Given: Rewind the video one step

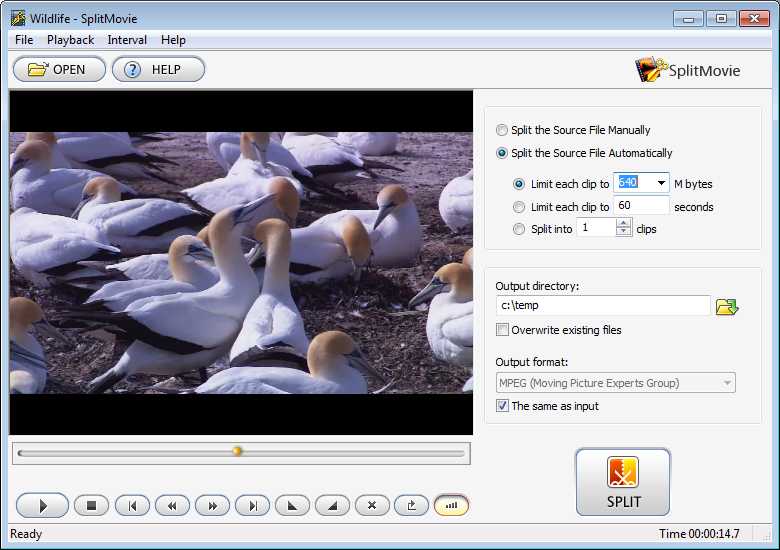Looking at the screenshot, I should pyautogui.click(x=172, y=506).
